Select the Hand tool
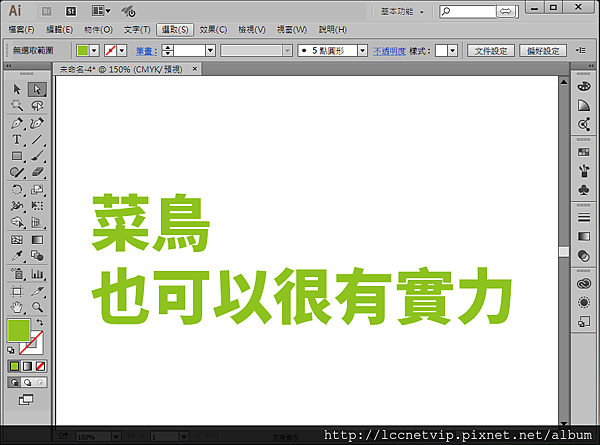The height and width of the screenshot is (445, 600). [17, 307]
